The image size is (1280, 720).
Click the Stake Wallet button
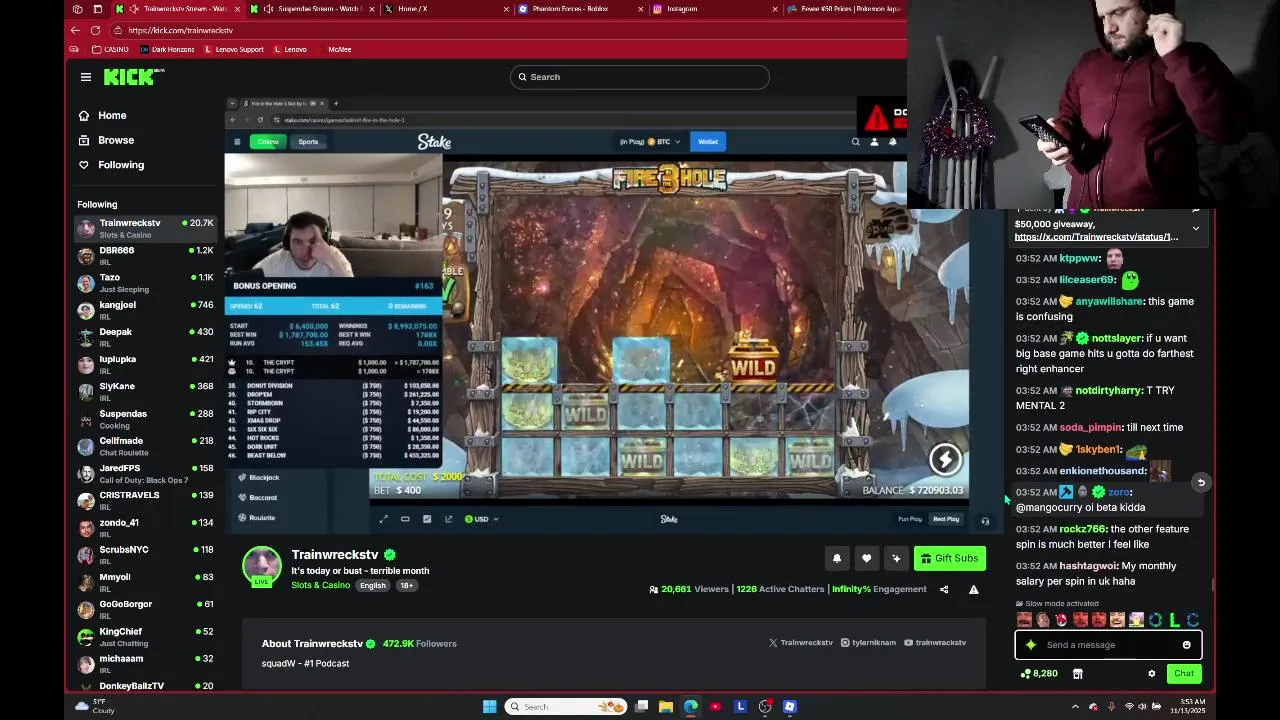[708, 142]
